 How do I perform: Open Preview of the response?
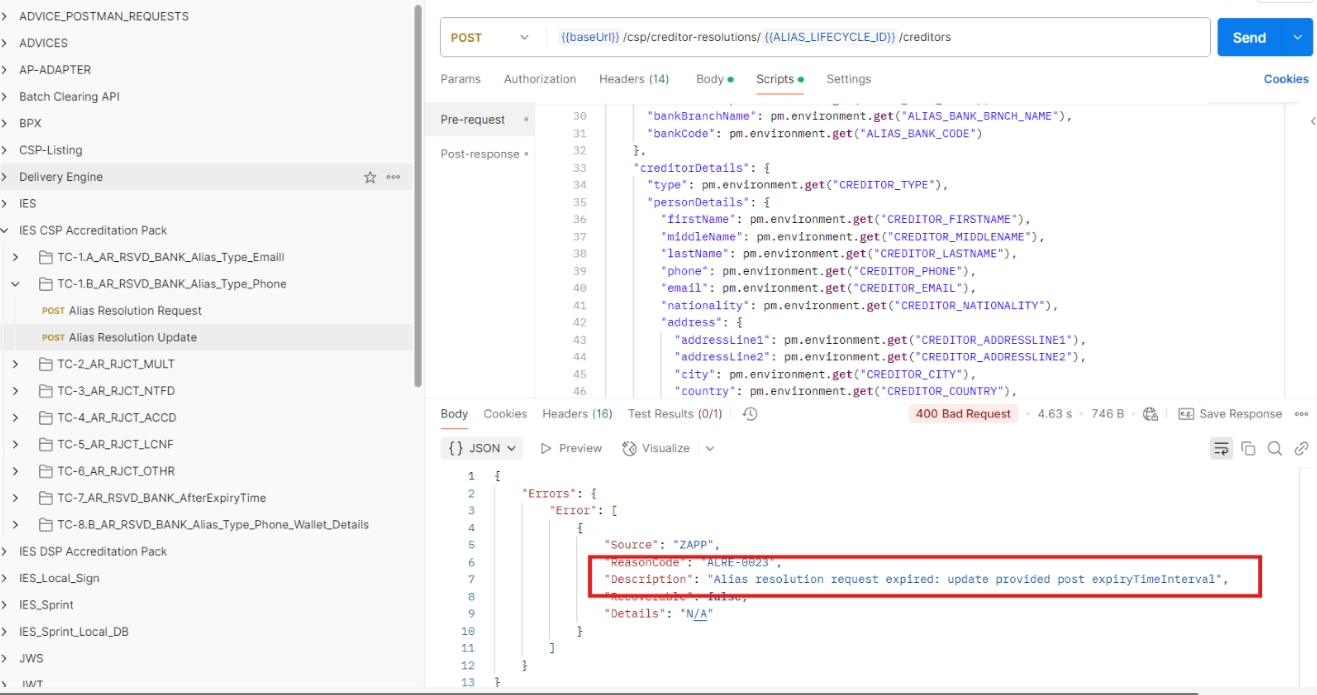(x=571, y=448)
